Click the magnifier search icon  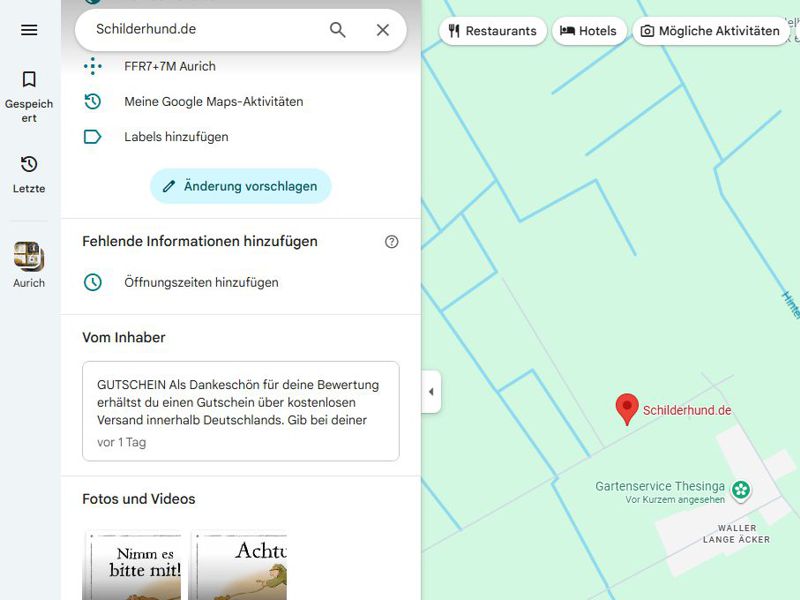(x=338, y=30)
